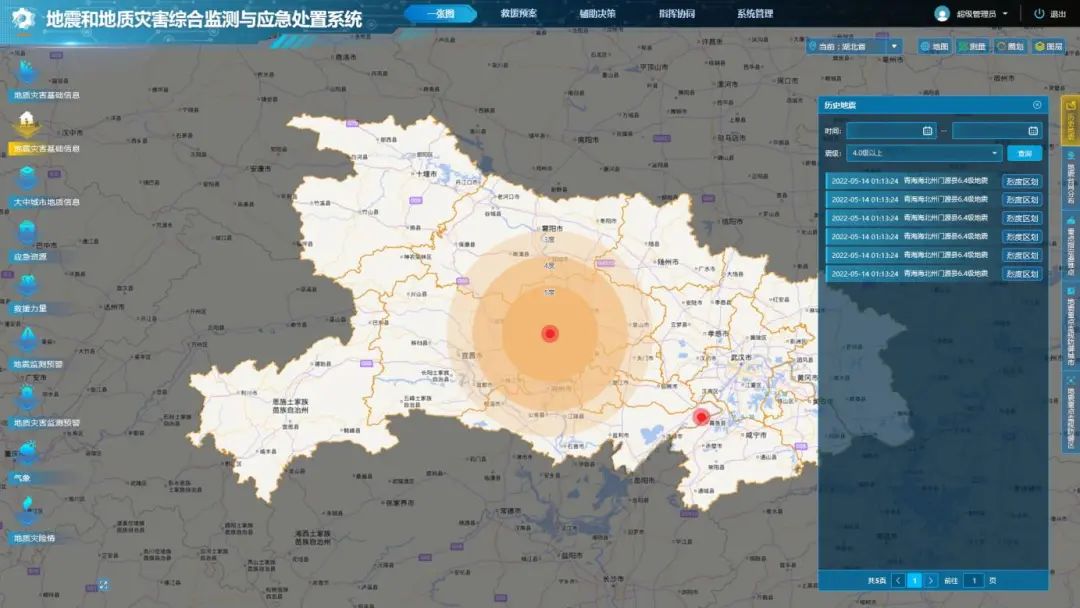
Task: Click the 退出 logout button
Action: point(1050,14)
